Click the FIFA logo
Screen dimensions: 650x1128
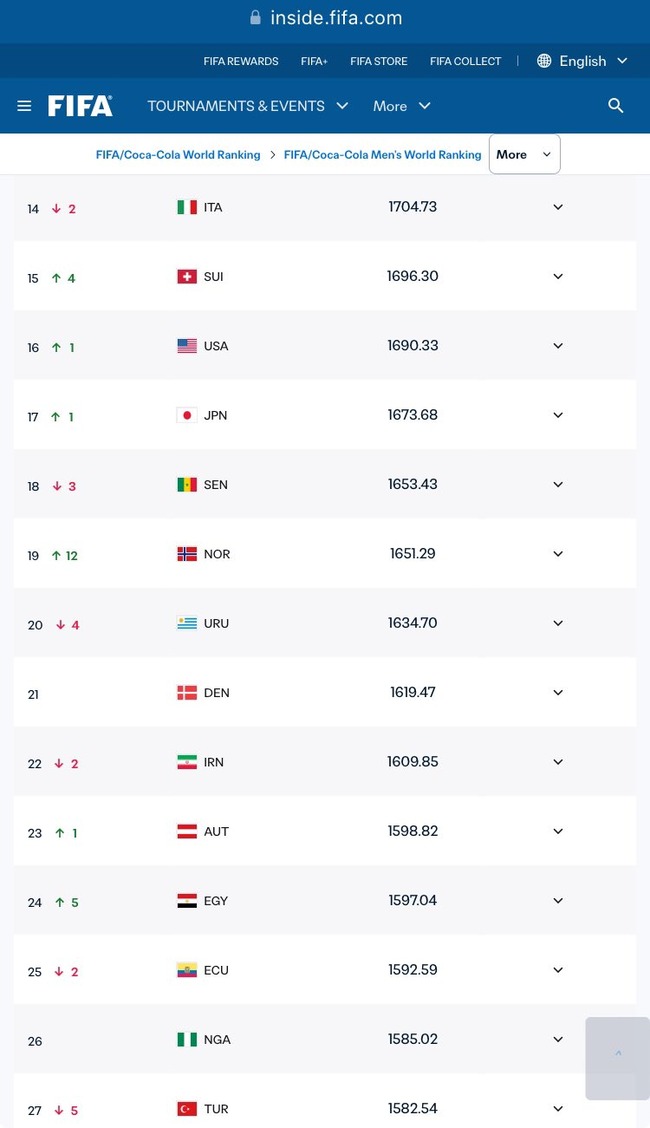coord(80,106)
